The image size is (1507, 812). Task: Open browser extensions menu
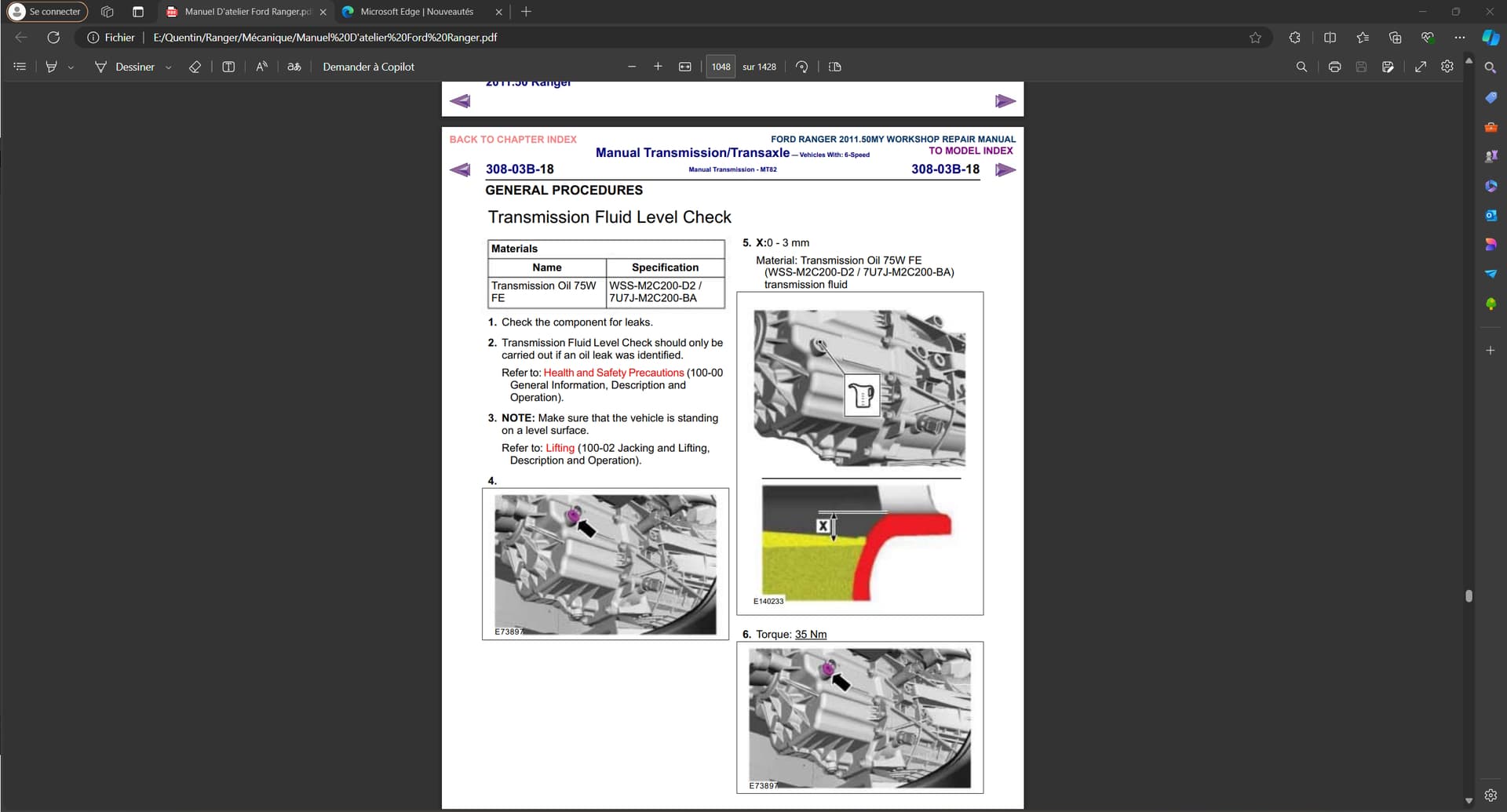click(x=1295, y=37)
